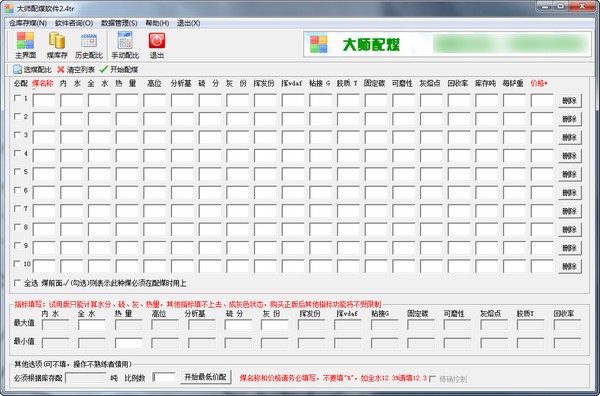Toggle the 全选 select-all checkbox
This screenshot has width=600, height=396.
coord(17,283)
